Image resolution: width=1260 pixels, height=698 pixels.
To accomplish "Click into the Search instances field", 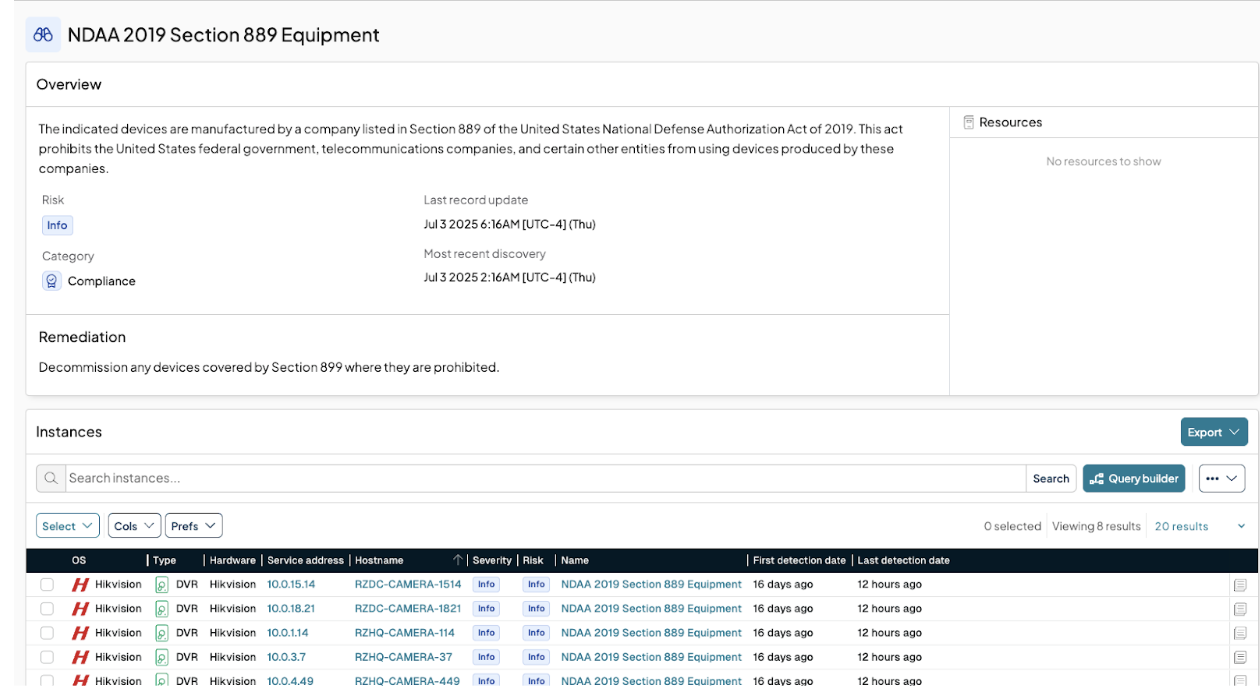I will [545, 479].
